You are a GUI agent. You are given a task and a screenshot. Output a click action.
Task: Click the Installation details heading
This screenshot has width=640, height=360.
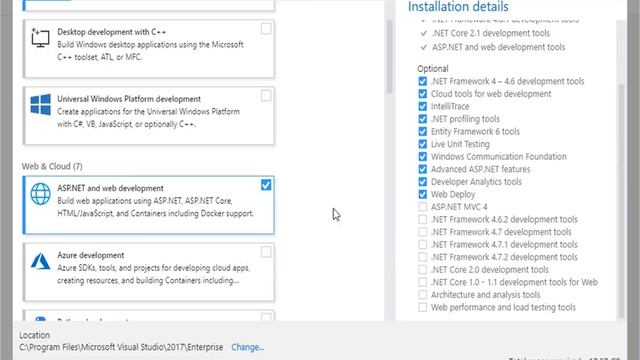coord(458,7)
